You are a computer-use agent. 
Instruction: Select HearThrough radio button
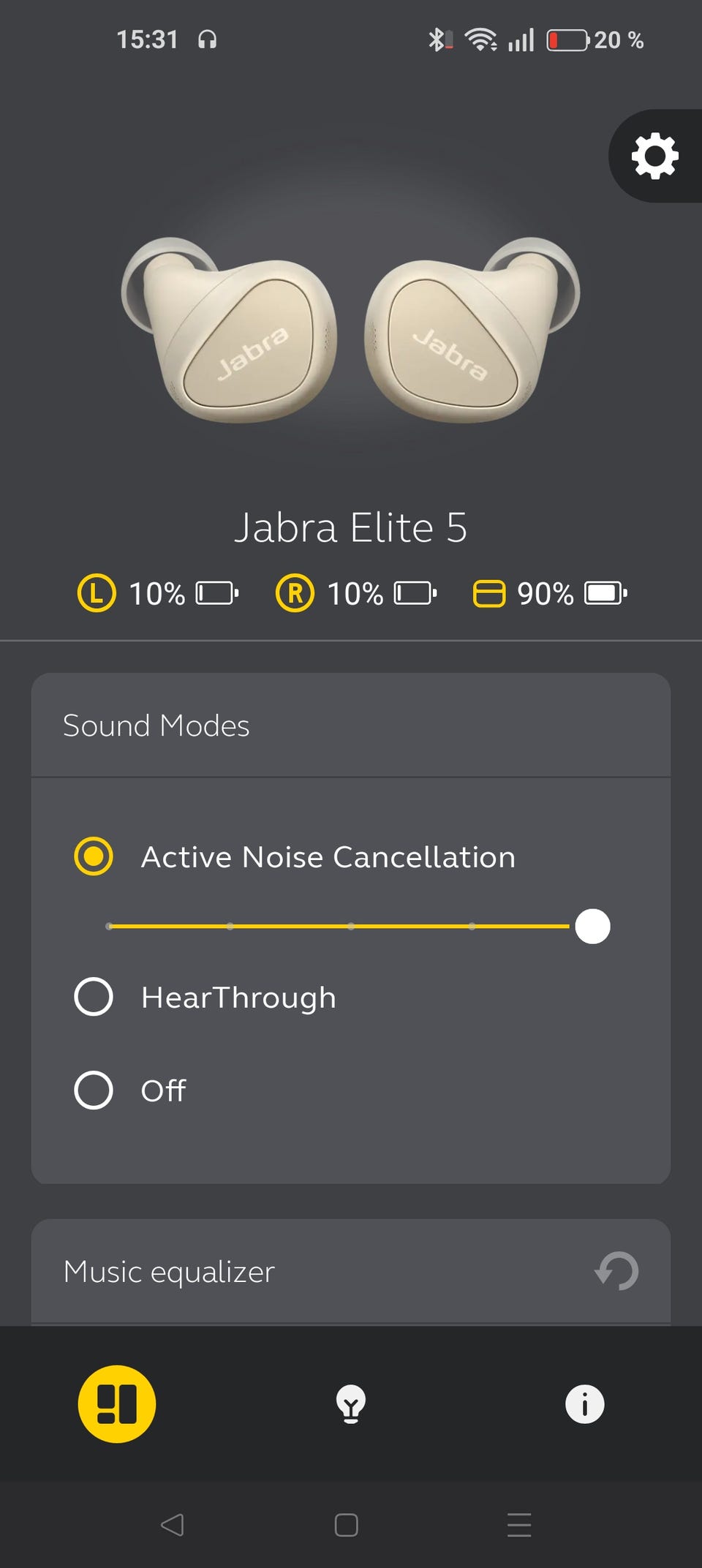(94, 997)
